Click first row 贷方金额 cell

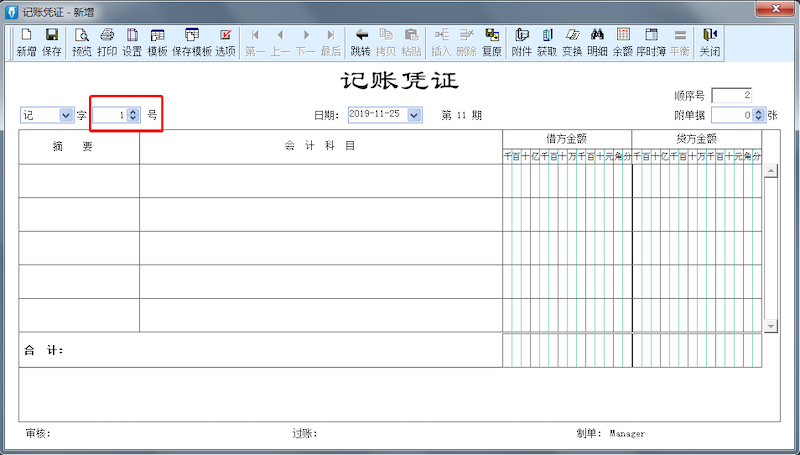tap(697, 181)
